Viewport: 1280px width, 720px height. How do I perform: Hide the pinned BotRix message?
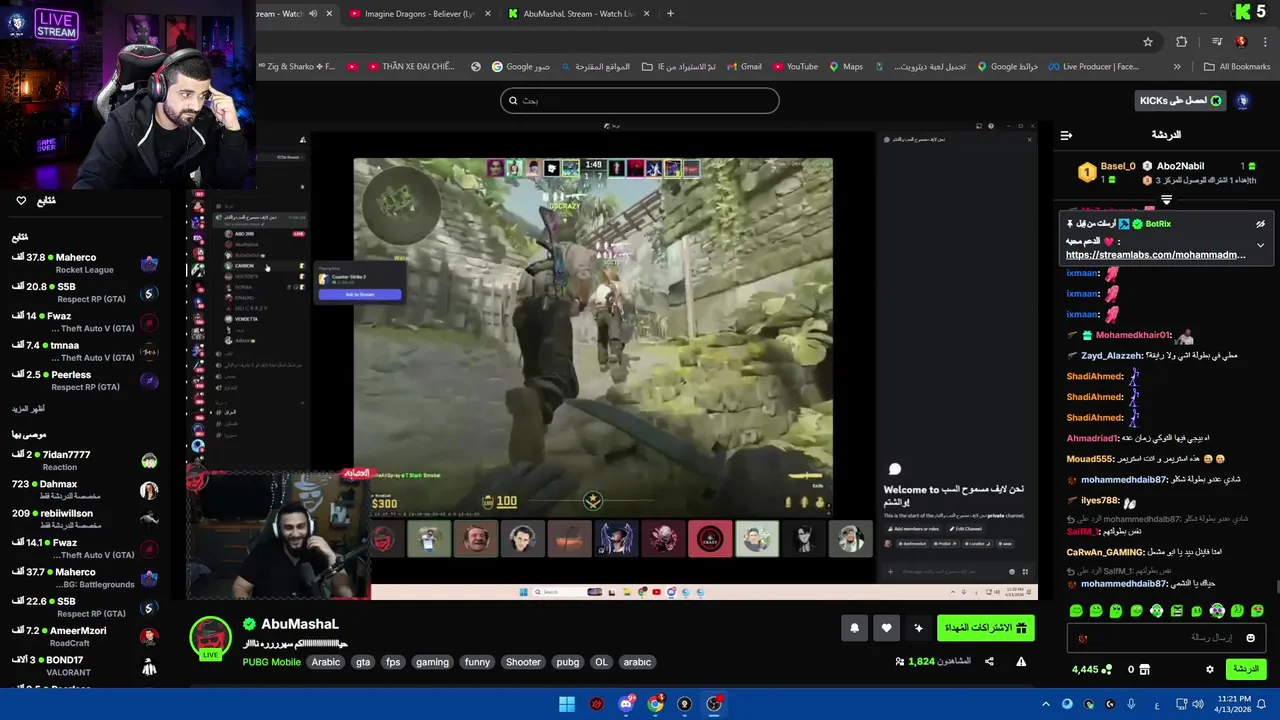point(1260,224)
